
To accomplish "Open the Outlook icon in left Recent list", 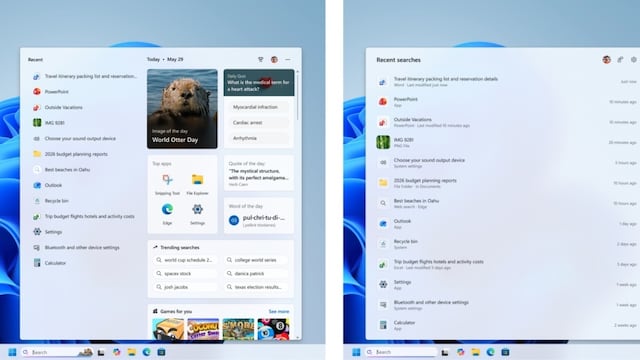I will (37, 185).
